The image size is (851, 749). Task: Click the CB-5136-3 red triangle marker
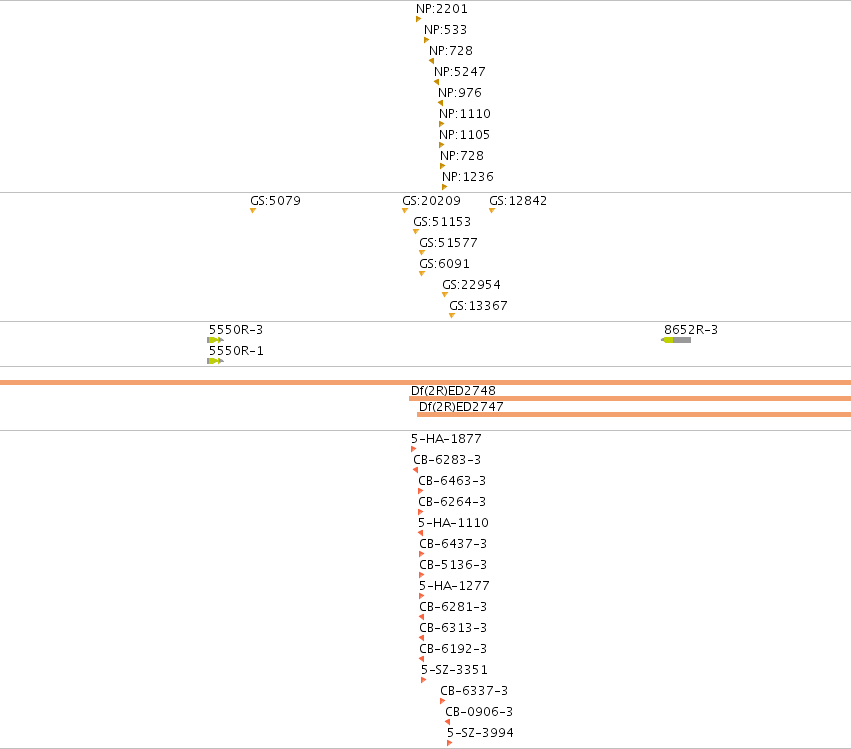(422, 575)
